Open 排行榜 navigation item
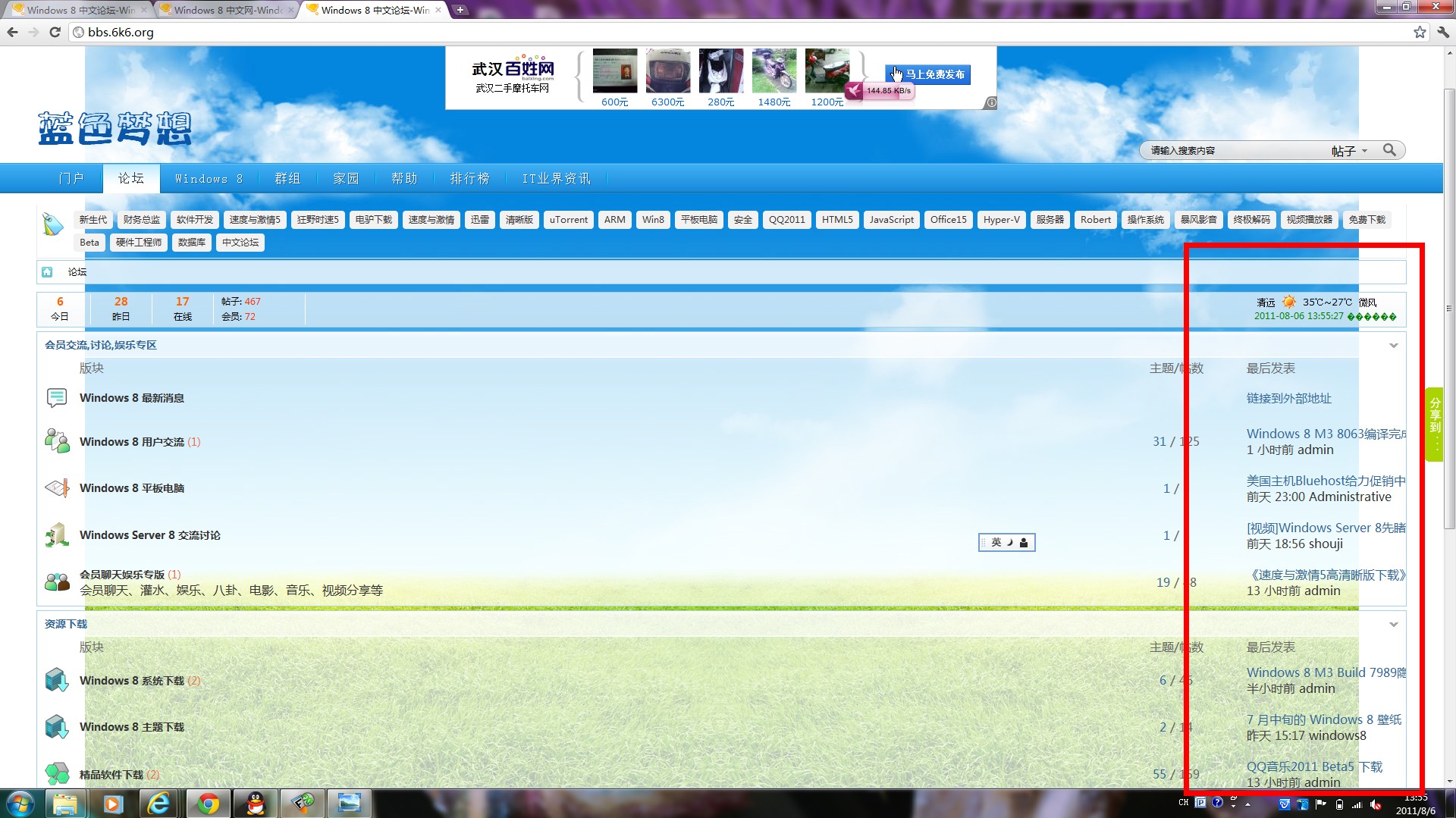This screenshot has height=818, width=1456. pyautogui.click(x=469, y=178)
